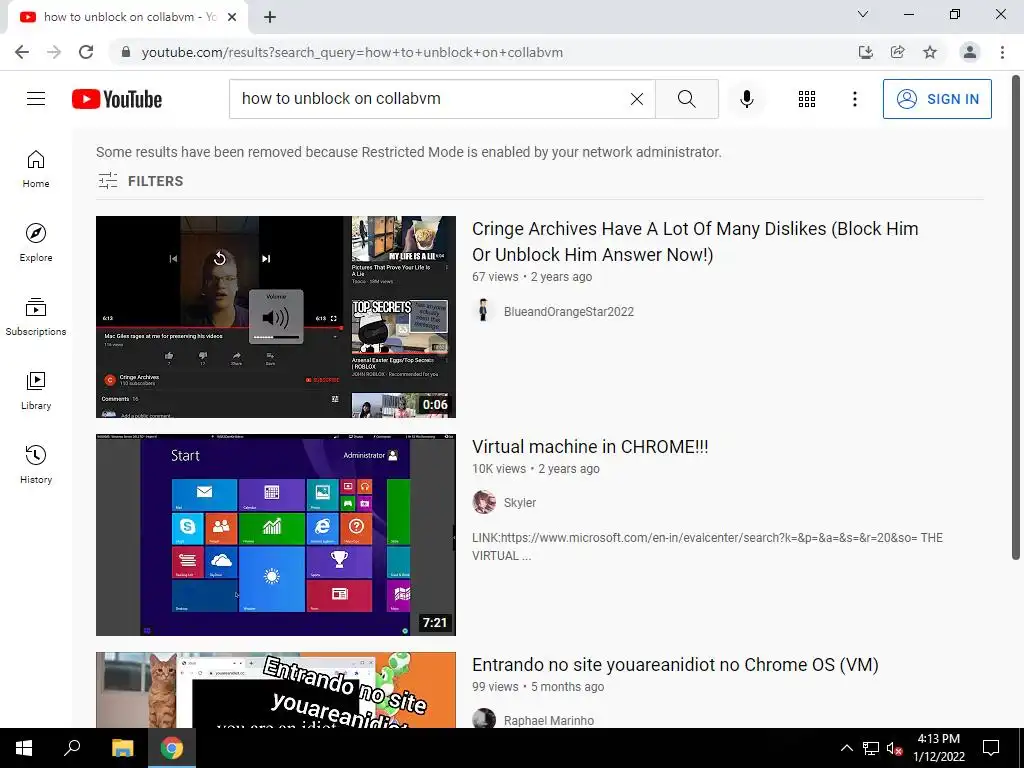Open Windows Start menu
The image size is (1024, 768).
coord(24,748)
